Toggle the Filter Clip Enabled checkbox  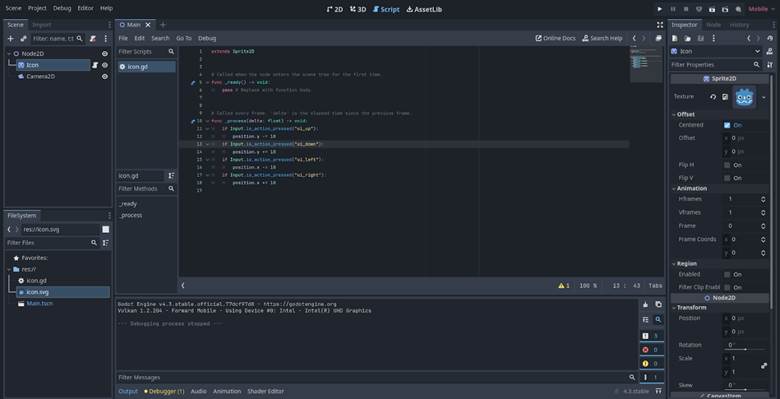point(727,288)
